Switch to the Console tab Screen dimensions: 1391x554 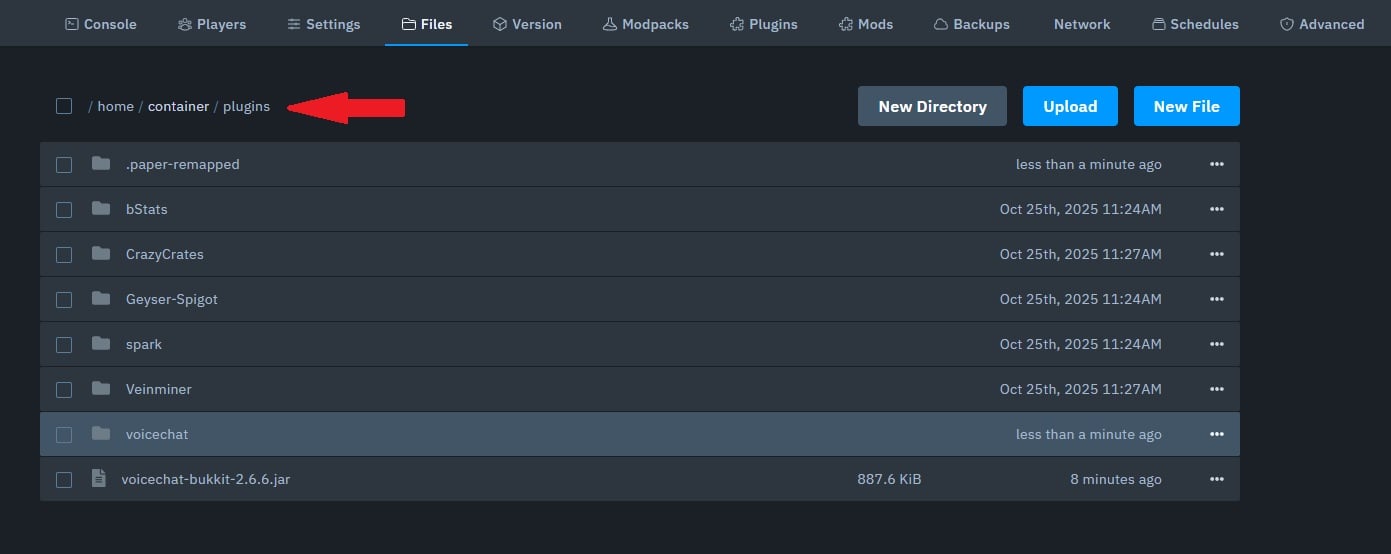101,24
